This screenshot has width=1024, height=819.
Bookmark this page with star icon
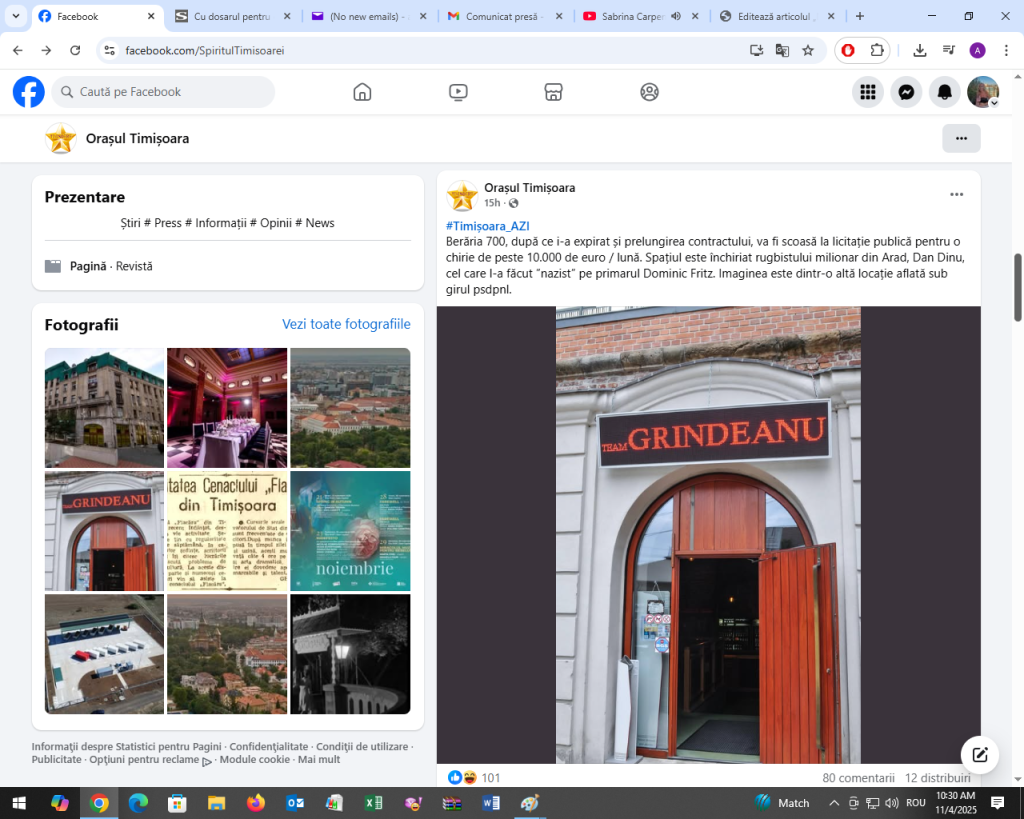pyautogui.click(x=808, y=50)
